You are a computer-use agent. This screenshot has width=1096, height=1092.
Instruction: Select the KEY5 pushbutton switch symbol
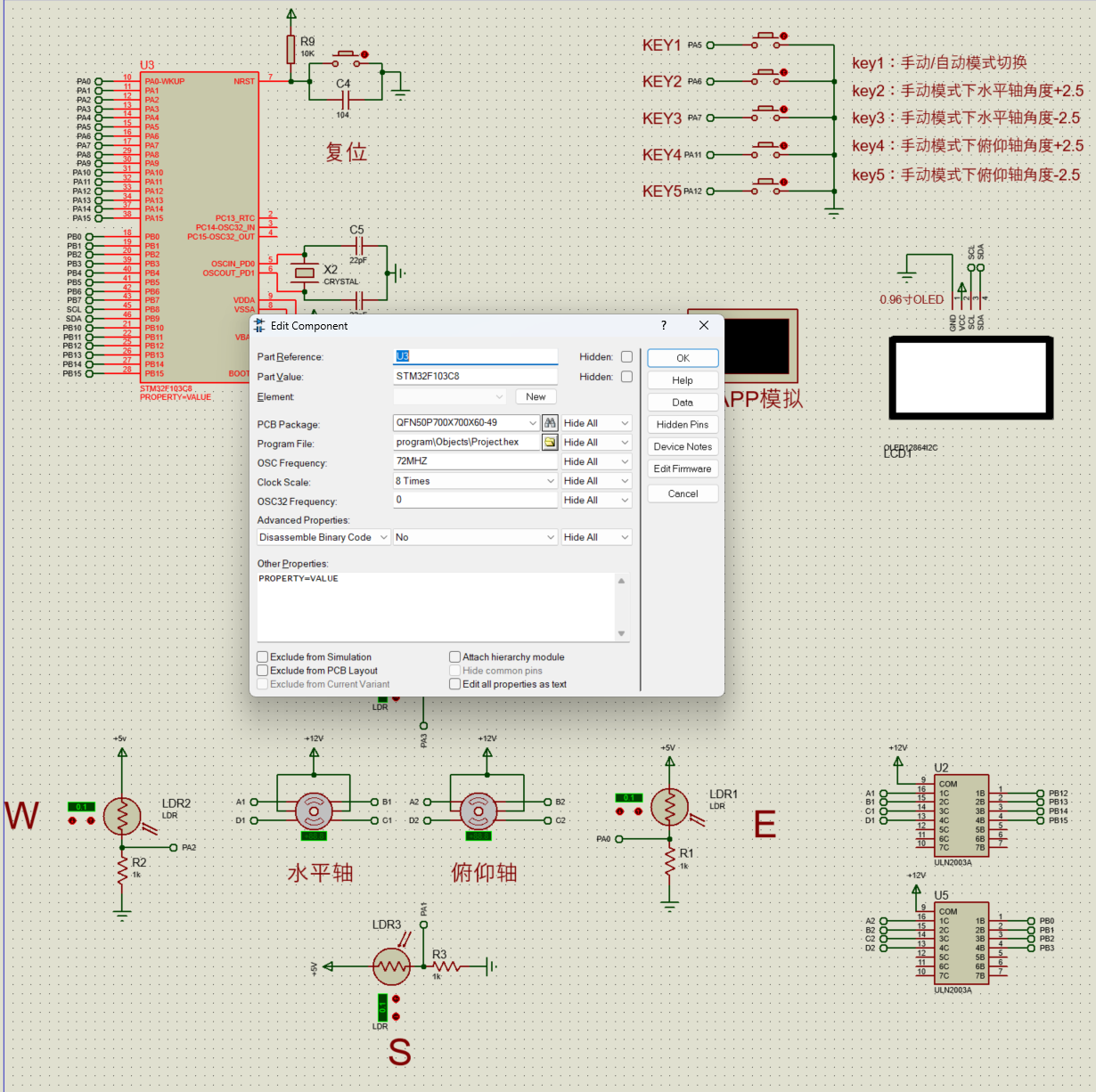[x=768, y=186]
